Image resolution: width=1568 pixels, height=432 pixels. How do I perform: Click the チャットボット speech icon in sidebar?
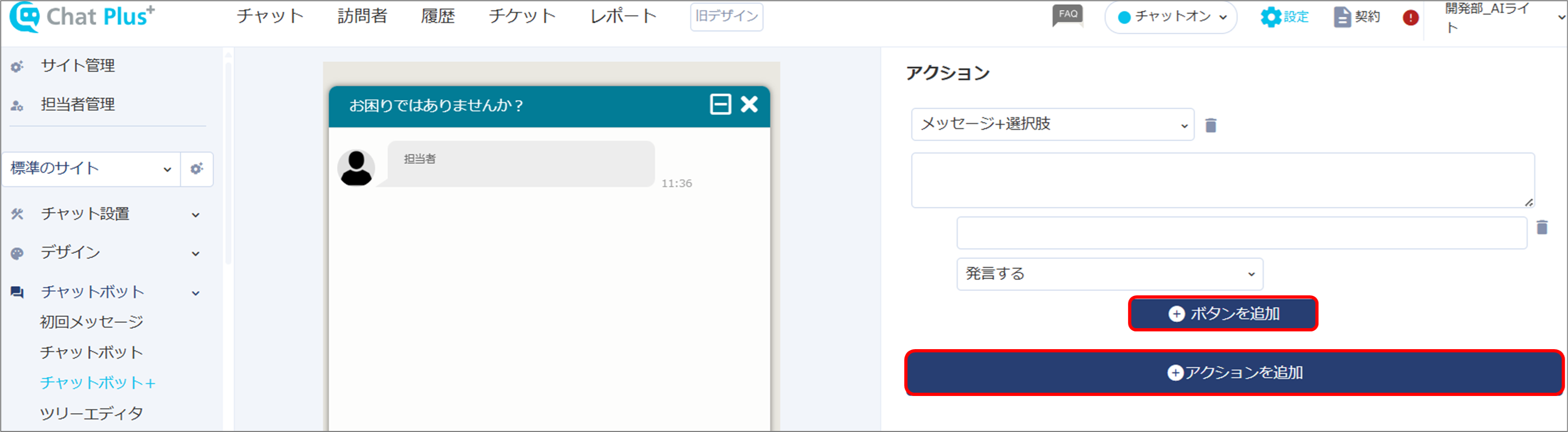[x=17, y=293]
